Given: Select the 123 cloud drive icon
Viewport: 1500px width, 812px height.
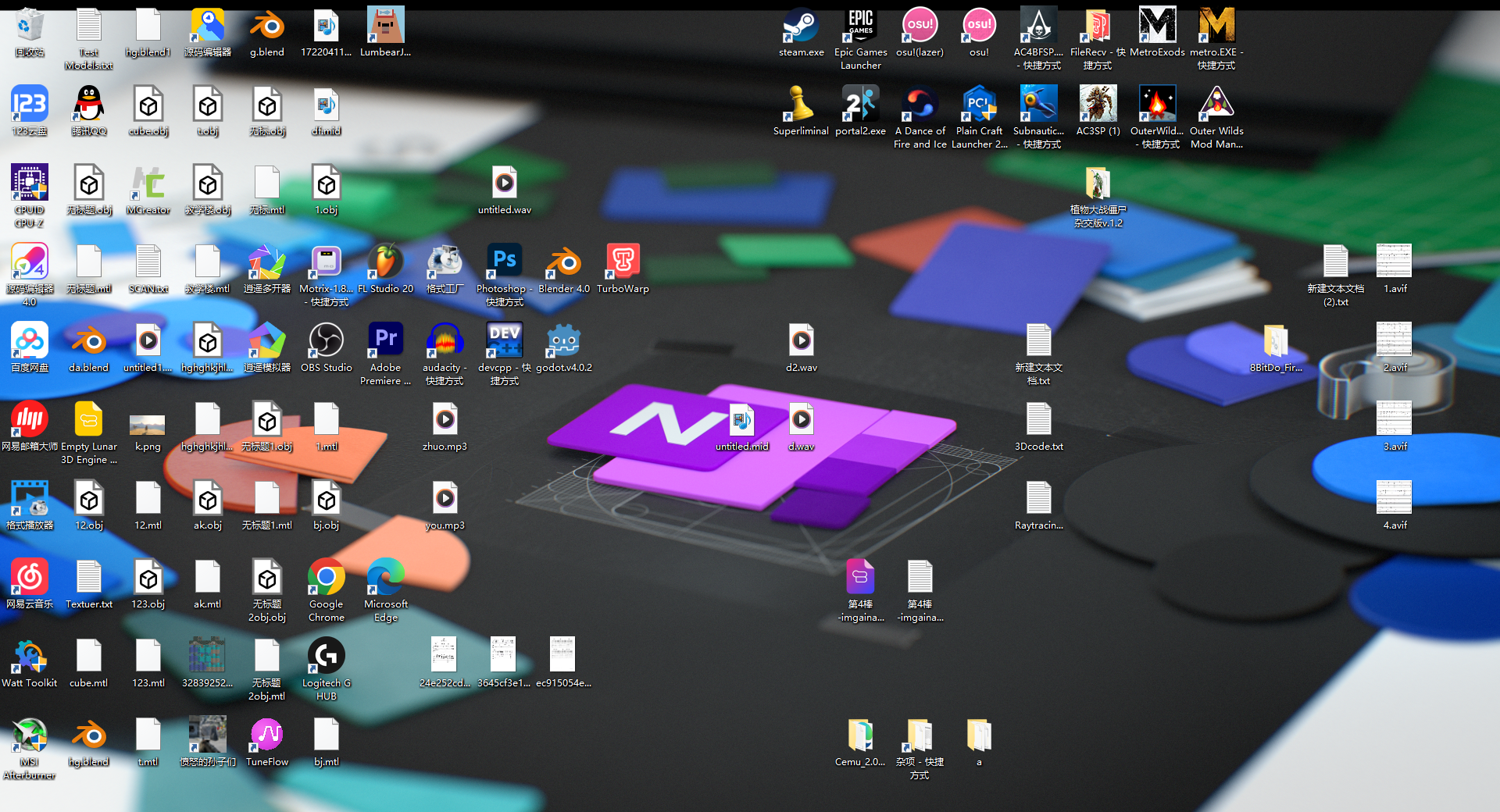Looking at the screenshot, I should tap(30, 105).
